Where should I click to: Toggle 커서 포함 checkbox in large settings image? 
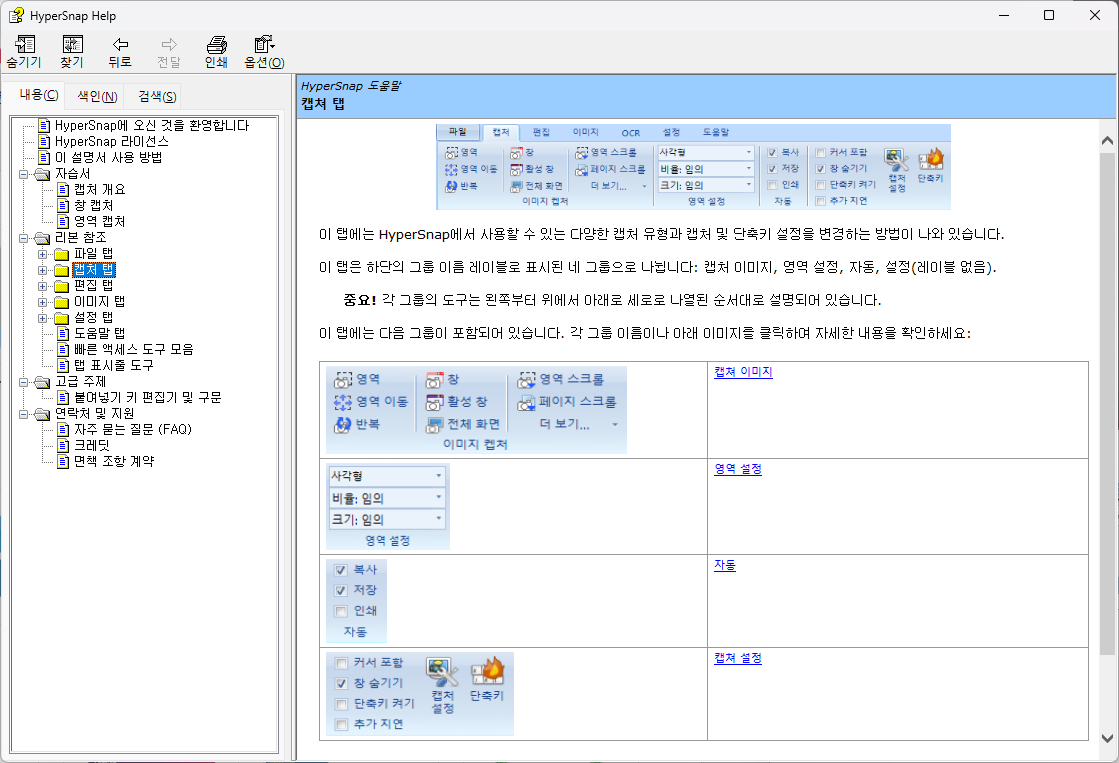(x=341, y=663)
